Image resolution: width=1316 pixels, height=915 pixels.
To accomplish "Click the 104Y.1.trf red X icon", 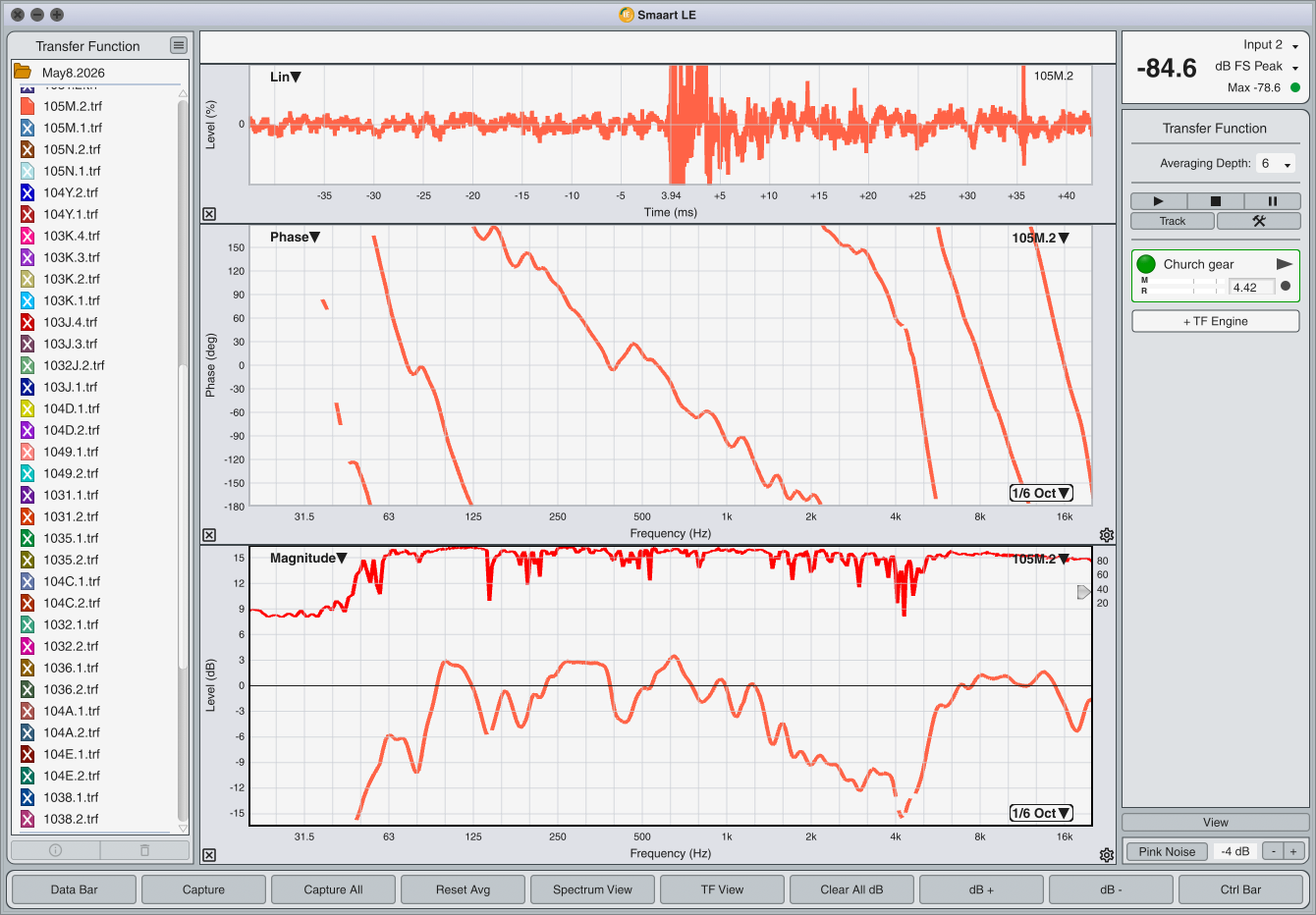I will [x=27, y=214].
